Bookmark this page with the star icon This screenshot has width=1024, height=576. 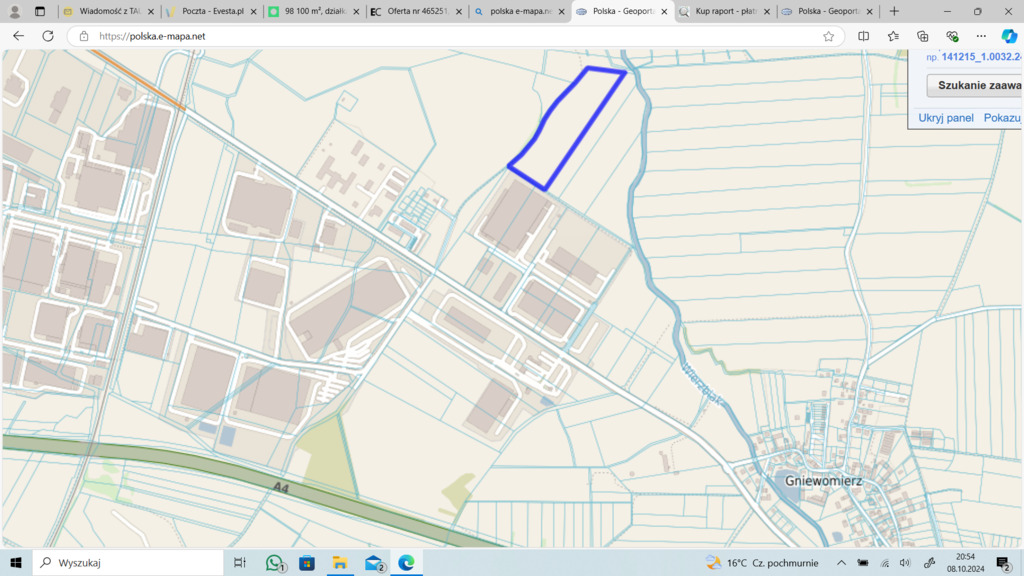[828, 36]
